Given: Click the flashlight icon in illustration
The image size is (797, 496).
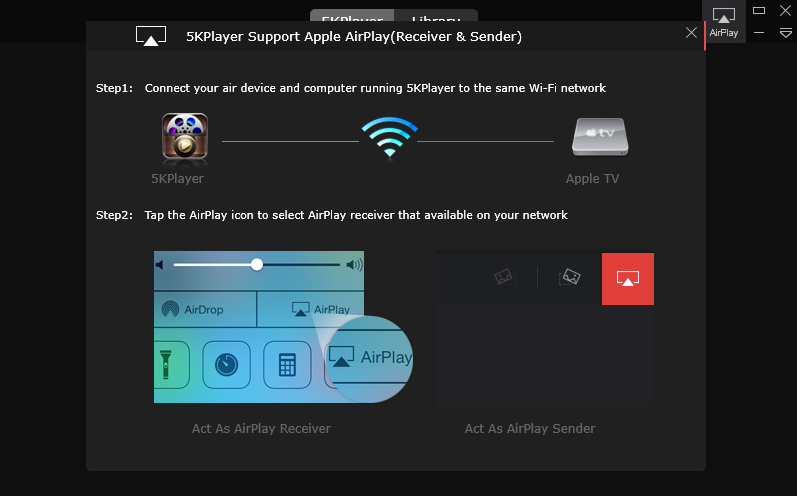Looking at the screenshot, I should pos(168,365).
